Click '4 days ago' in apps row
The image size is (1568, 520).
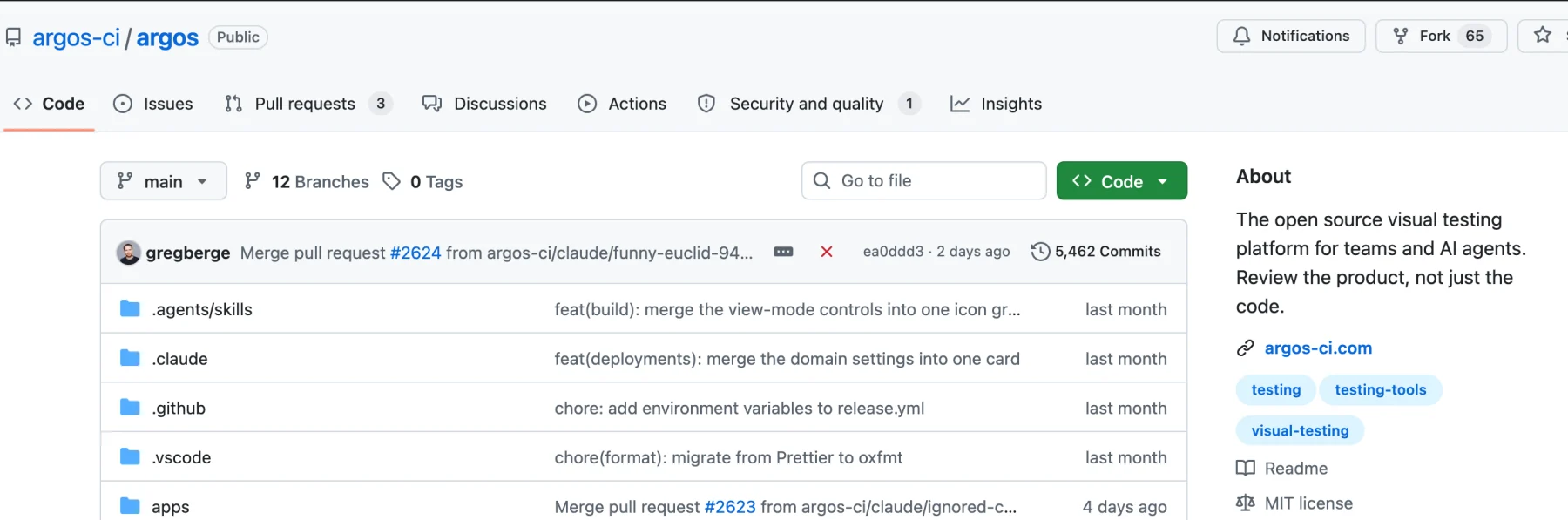pyautogui.click(x=1125, y=507)
